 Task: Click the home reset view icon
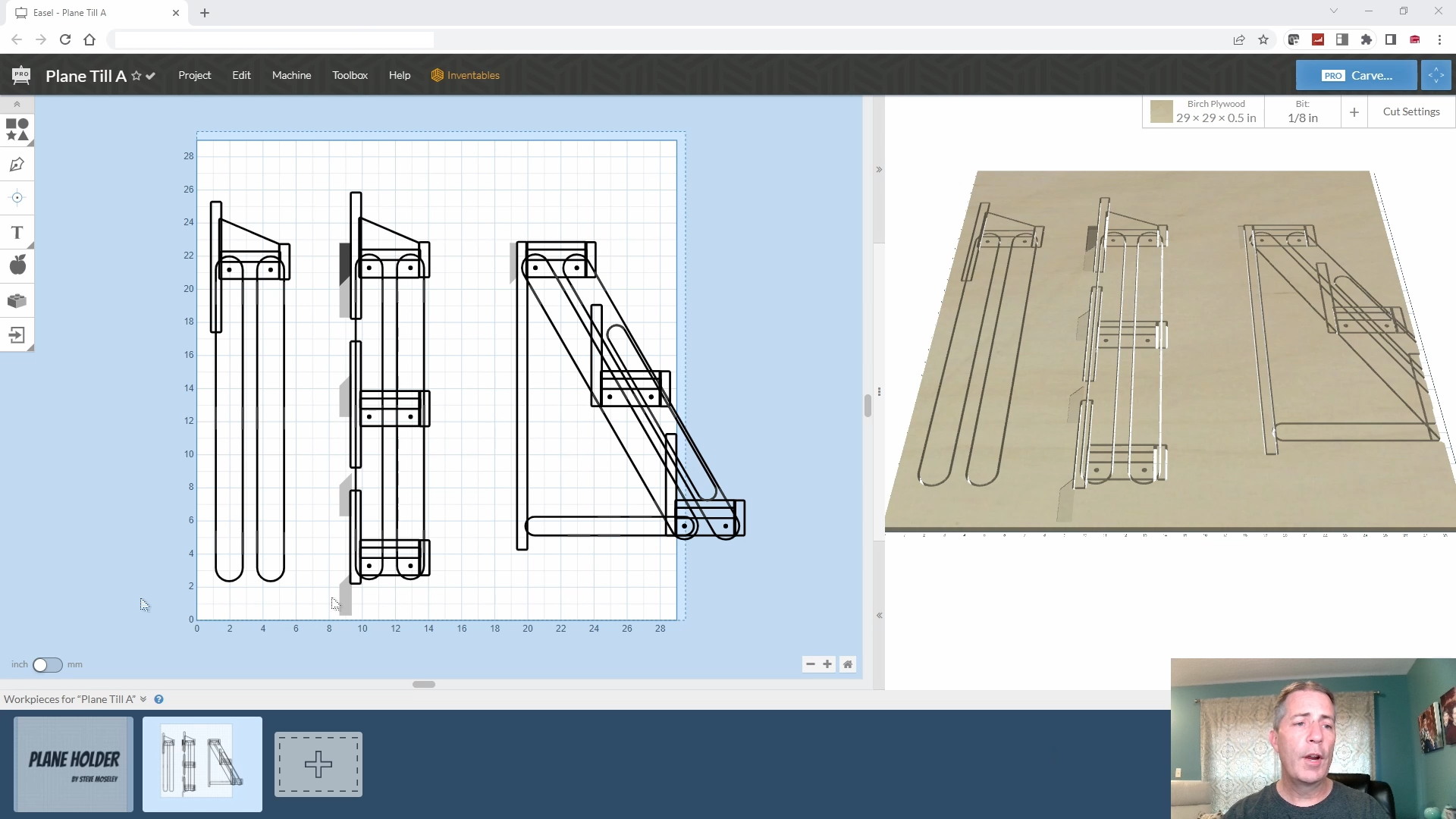click(848, 664)
